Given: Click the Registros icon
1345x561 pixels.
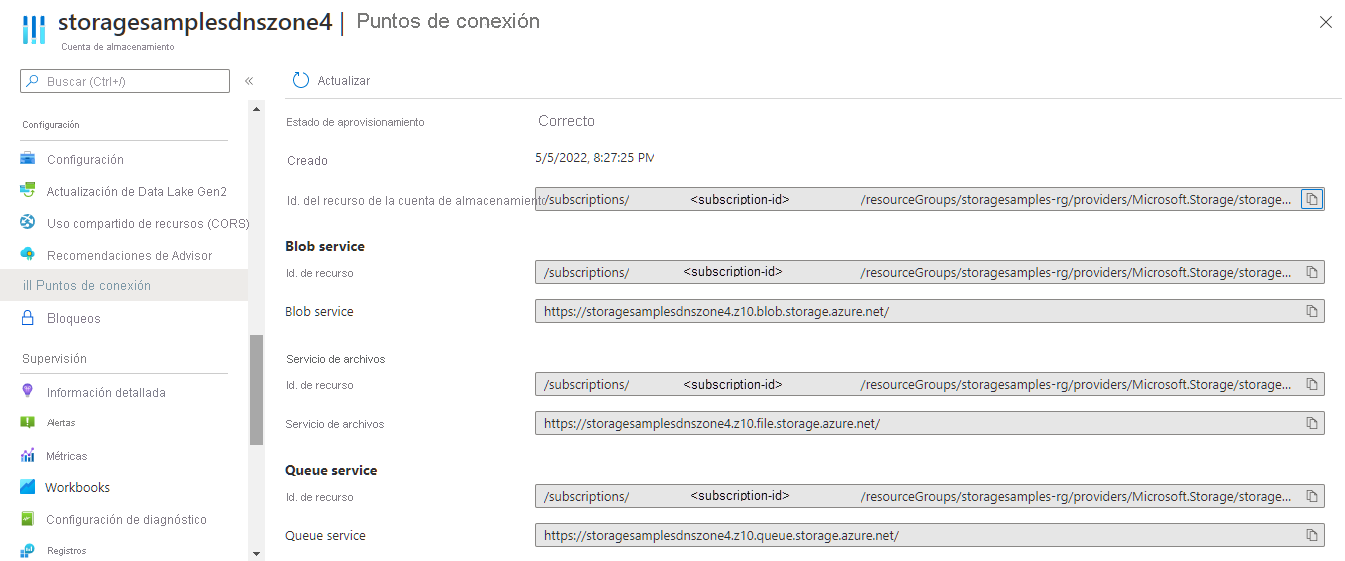Looking at the screenshot, I should (x=28, y=551).
